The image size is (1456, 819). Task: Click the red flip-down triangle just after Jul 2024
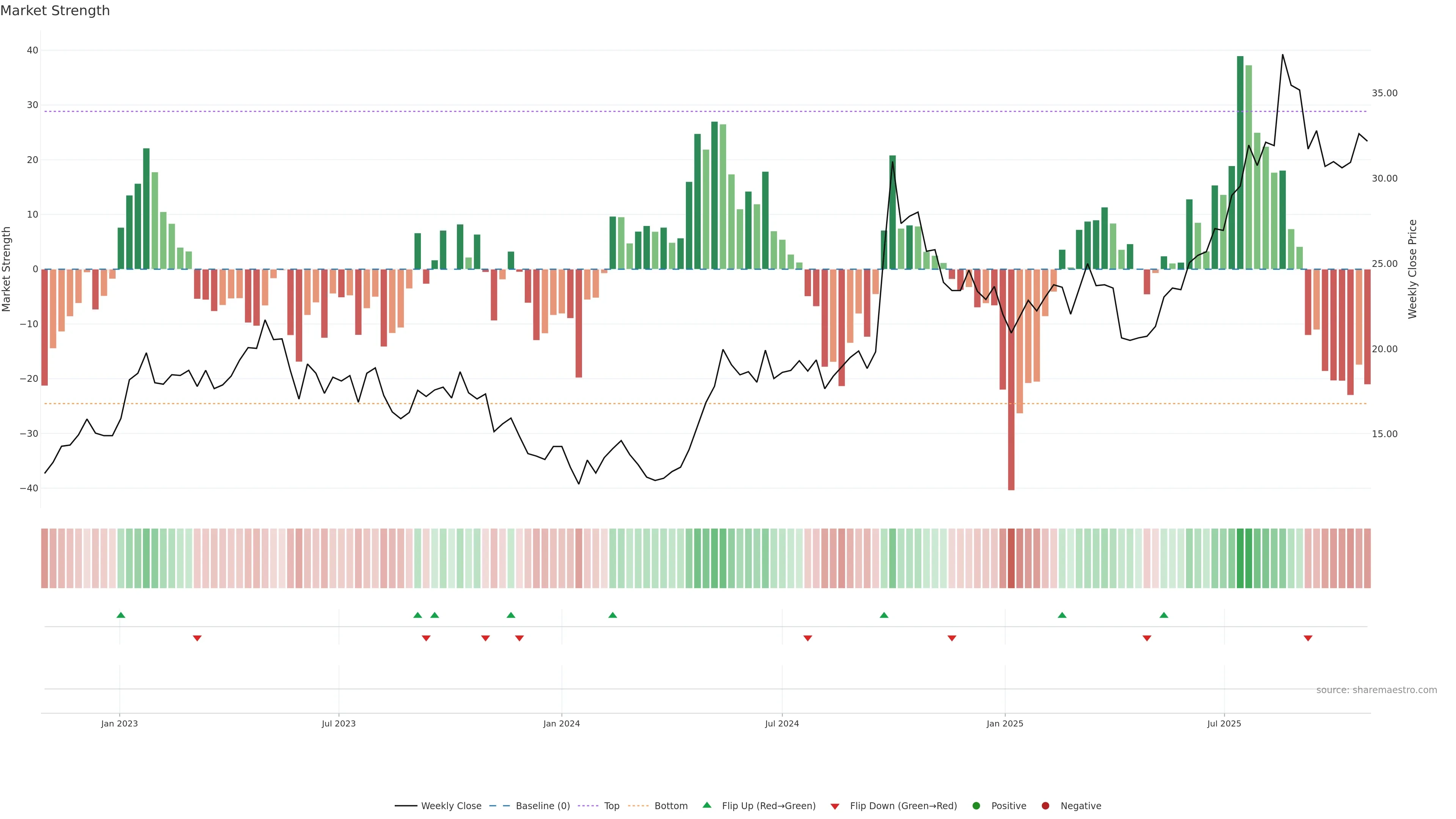(808, 638)
